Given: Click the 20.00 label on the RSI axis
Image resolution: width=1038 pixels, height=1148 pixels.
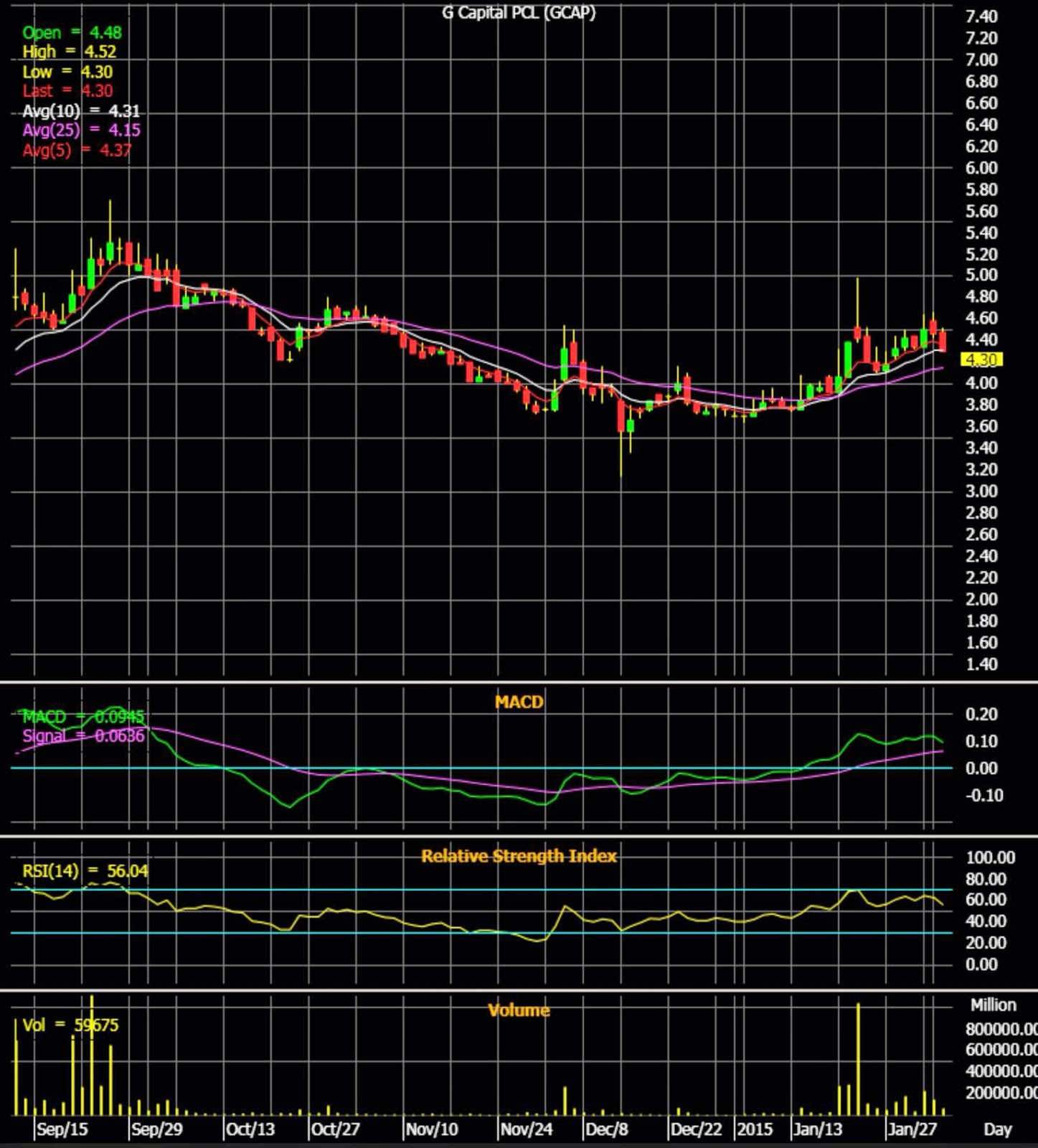Looking at the screenshot, I should [x=986, y=943].
